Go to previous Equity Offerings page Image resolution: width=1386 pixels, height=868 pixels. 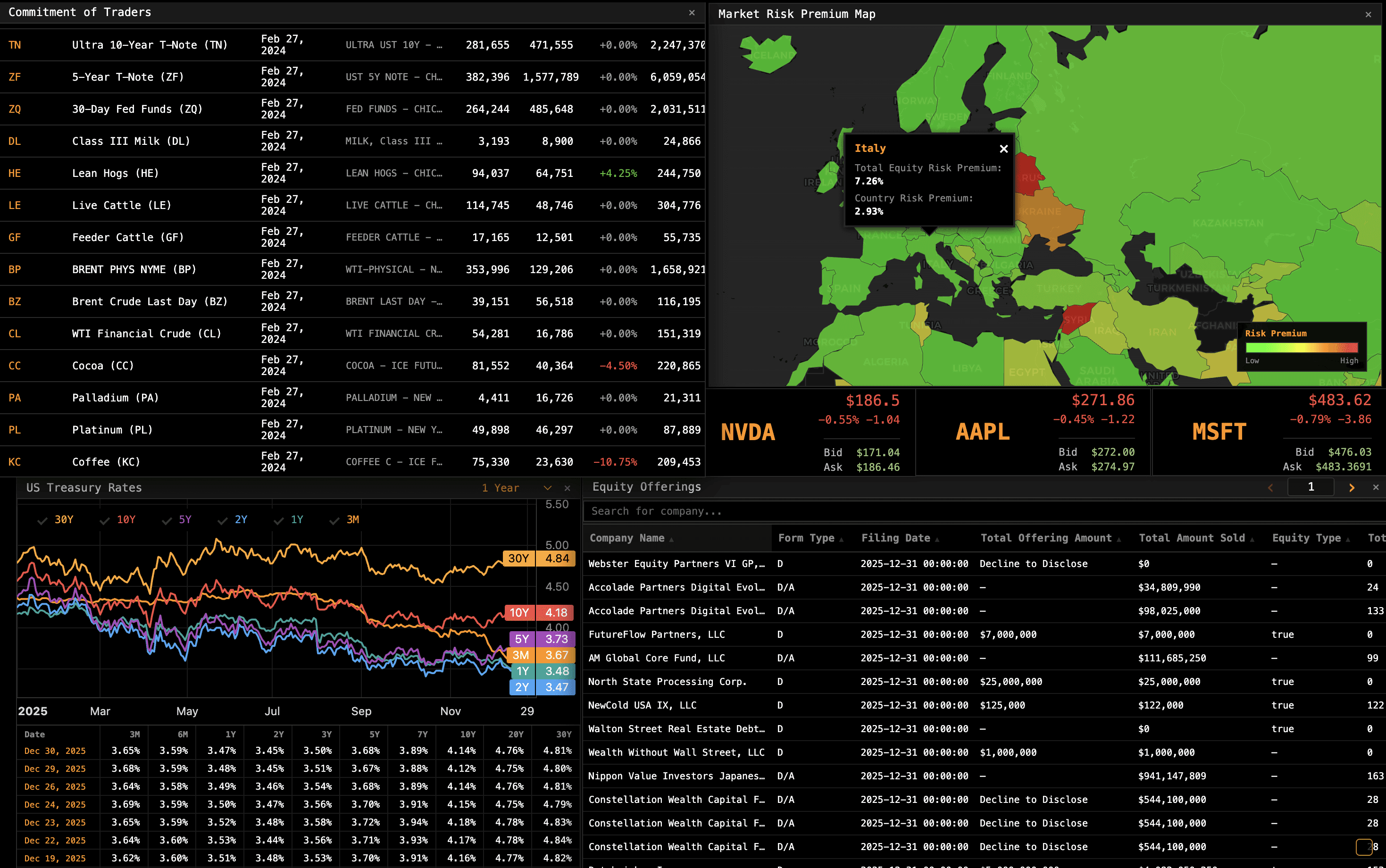[1270, 487]
